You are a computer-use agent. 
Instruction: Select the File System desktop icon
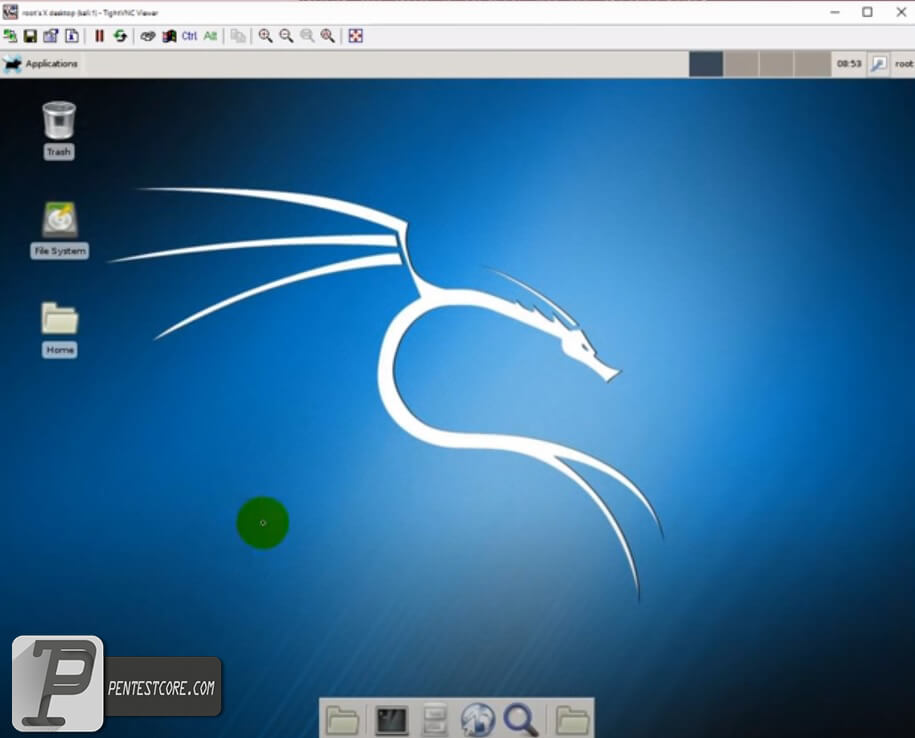coord(60,230)
